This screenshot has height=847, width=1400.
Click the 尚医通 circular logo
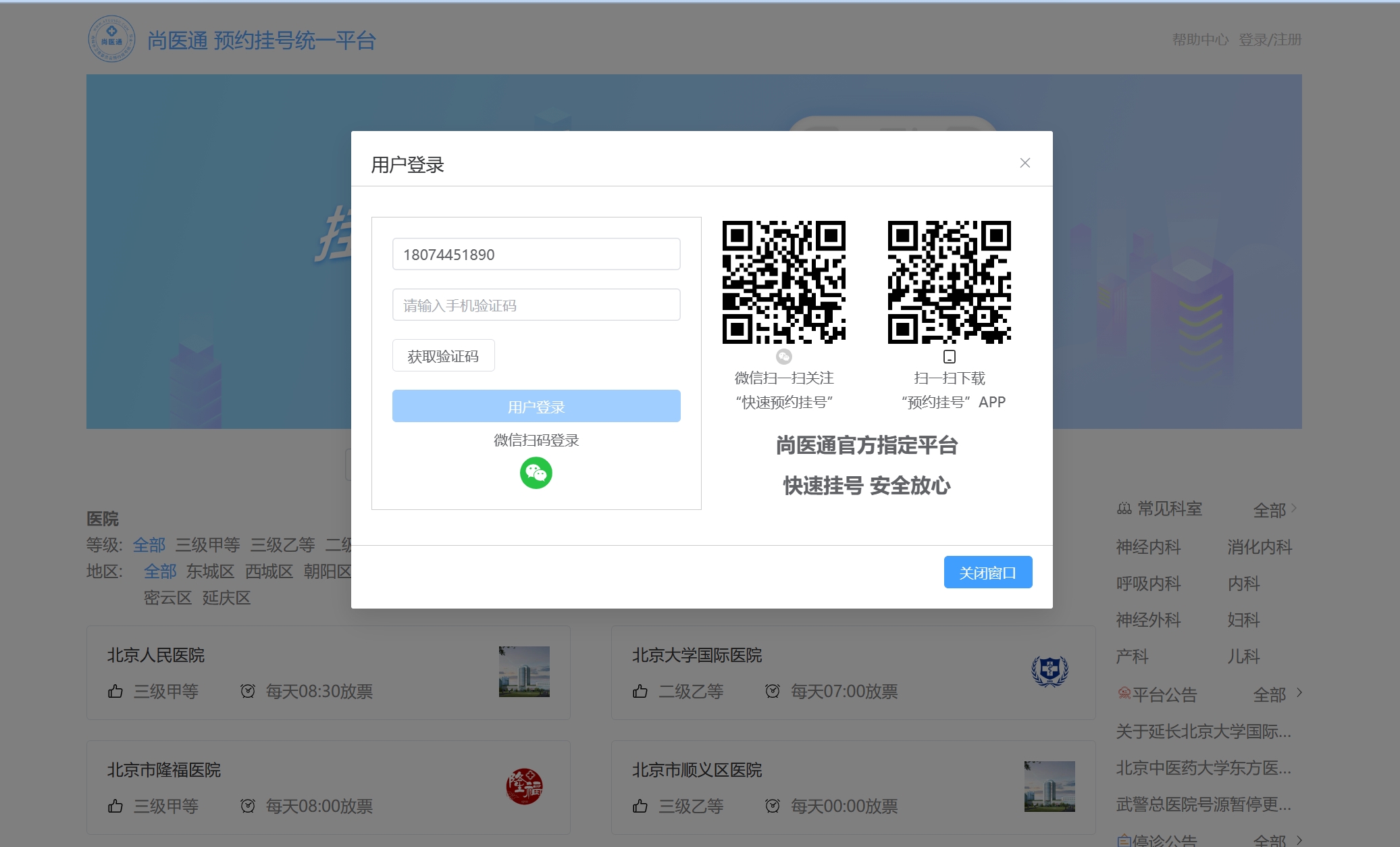(111, 39)
